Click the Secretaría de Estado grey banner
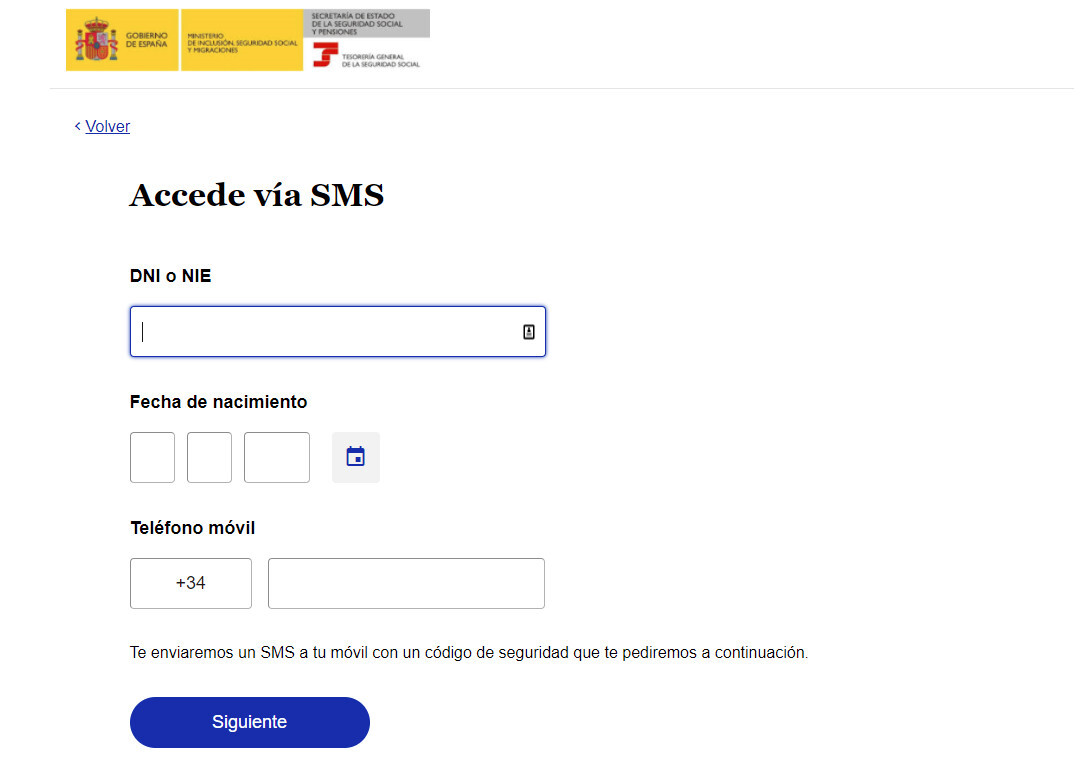The width and height of the screenshot is (1090, 766). coord(366,23)
